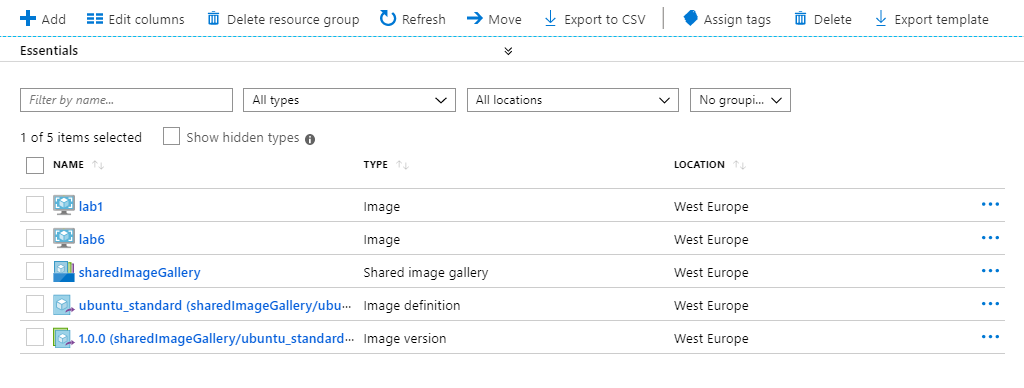
Task: Click the LOCATION column header
Action: coord(699,165)
